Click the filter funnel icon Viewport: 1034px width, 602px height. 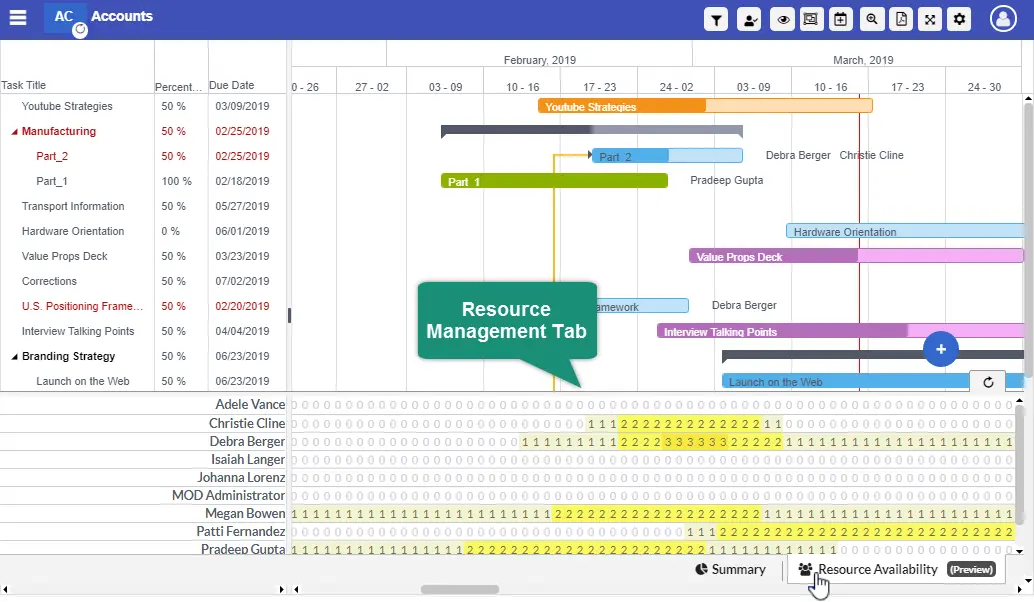tap(716, 19)
